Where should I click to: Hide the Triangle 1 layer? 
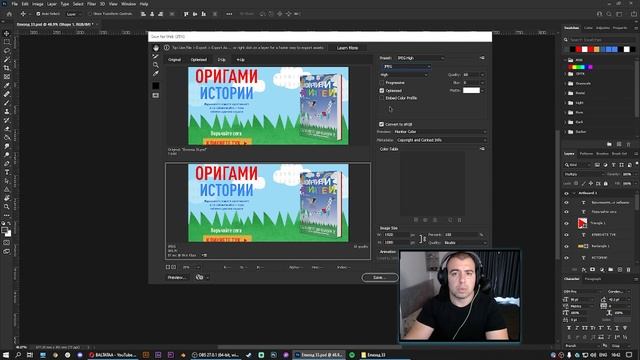(566, 223)
